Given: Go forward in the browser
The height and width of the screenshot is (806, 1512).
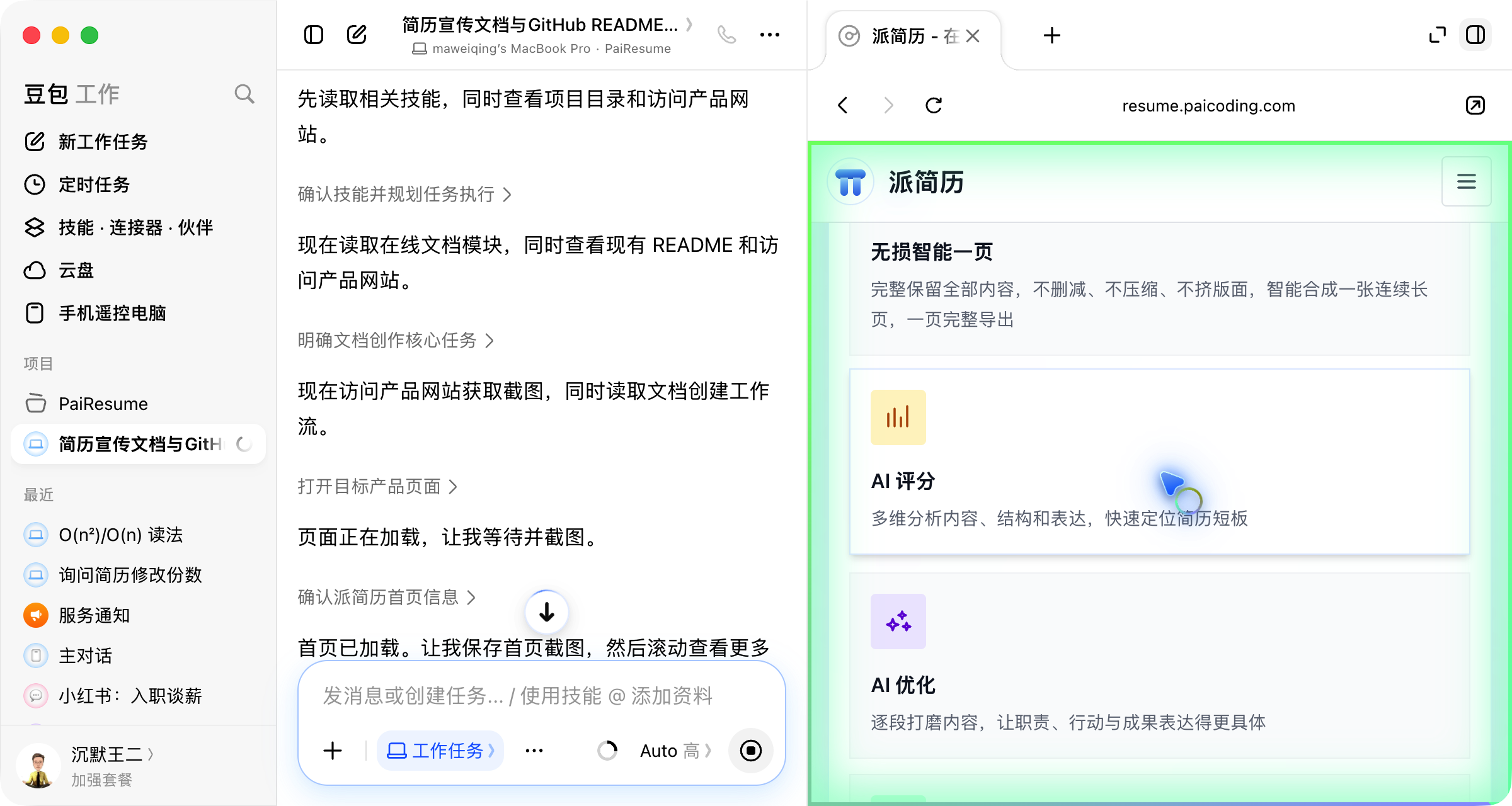Looking at the screenshot, I should coord(888,105).
